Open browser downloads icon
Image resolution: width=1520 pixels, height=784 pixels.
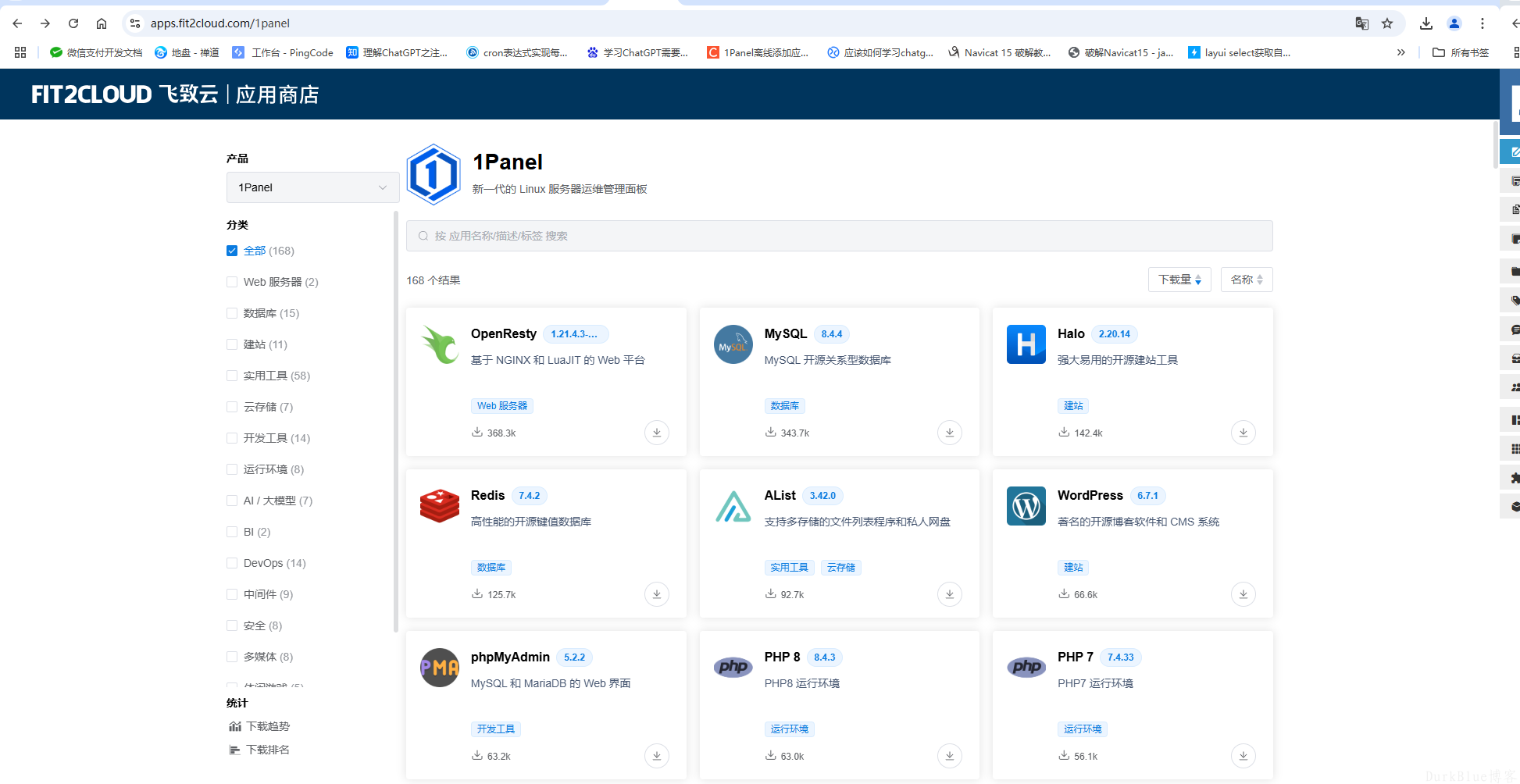click(x=1426, y=23)
